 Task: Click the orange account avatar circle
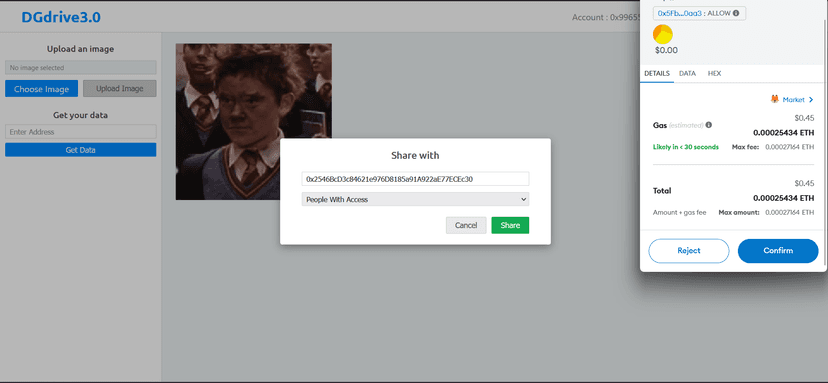(x=663, y=34)
